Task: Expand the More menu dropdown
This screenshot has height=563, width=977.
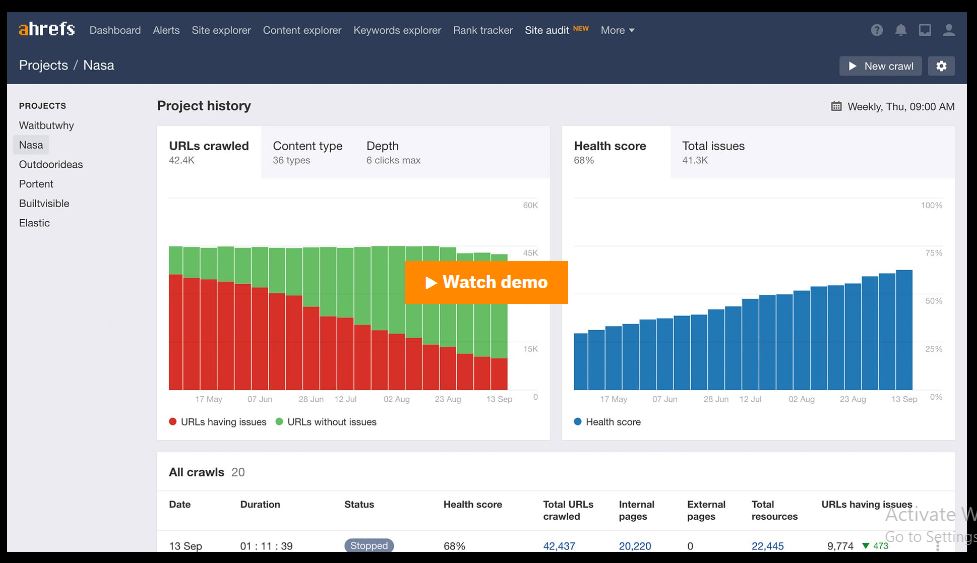Action: (x=617, y=30)
